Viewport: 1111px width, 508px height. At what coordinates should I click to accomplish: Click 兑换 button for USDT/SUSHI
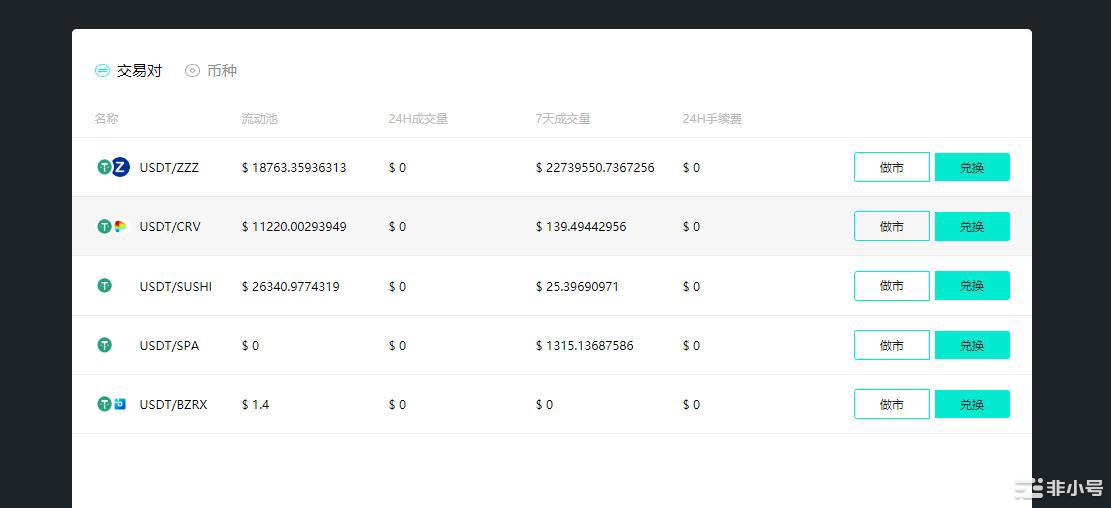972,286
